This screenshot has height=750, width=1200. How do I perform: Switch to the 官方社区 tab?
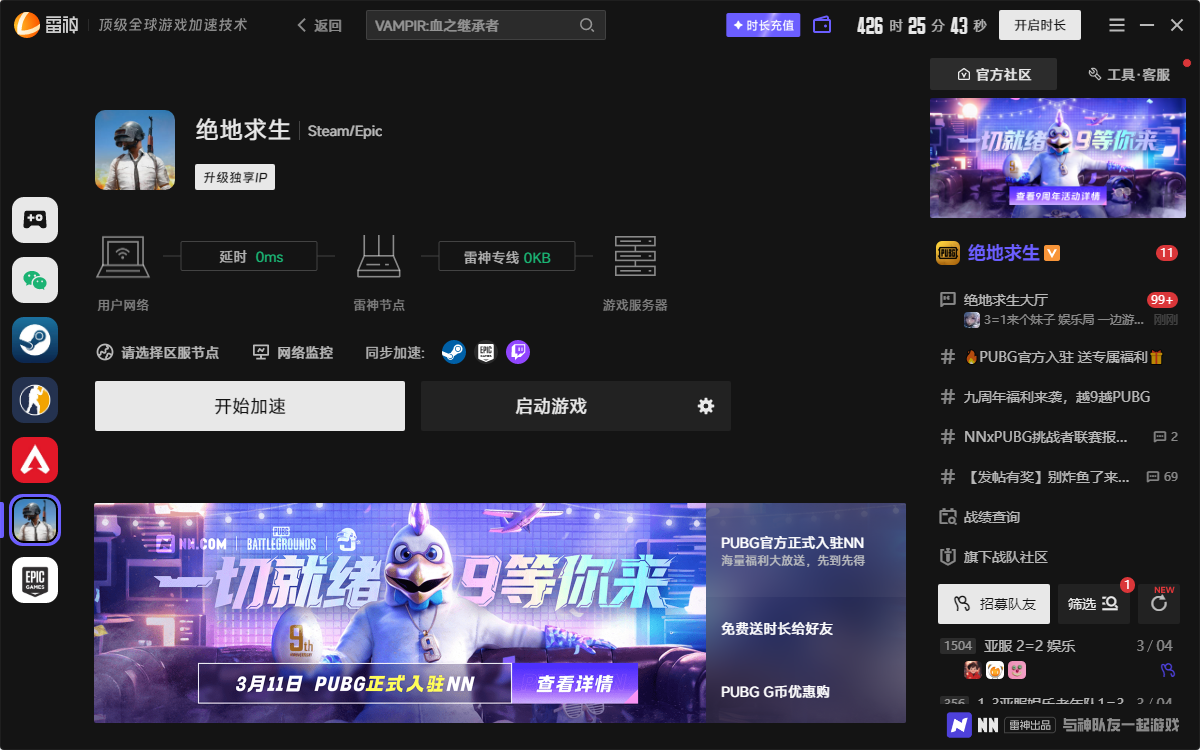tap(994, 74)
